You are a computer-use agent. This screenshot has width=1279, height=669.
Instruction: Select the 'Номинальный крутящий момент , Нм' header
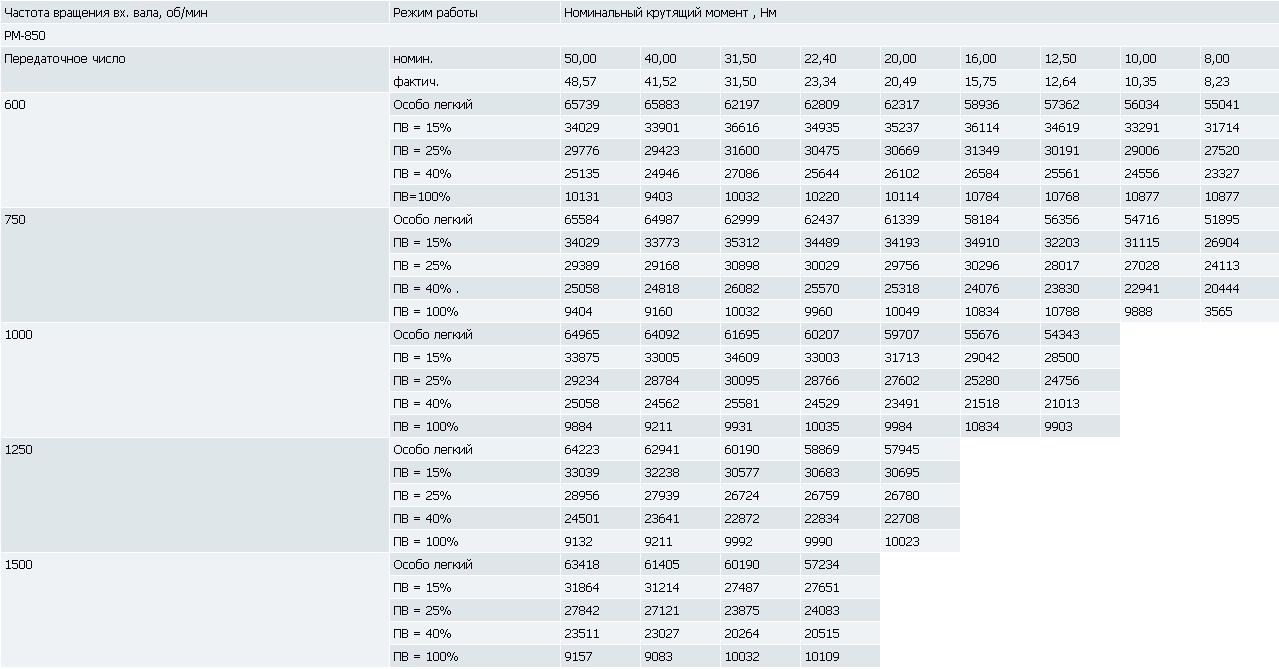click(670, 13)
